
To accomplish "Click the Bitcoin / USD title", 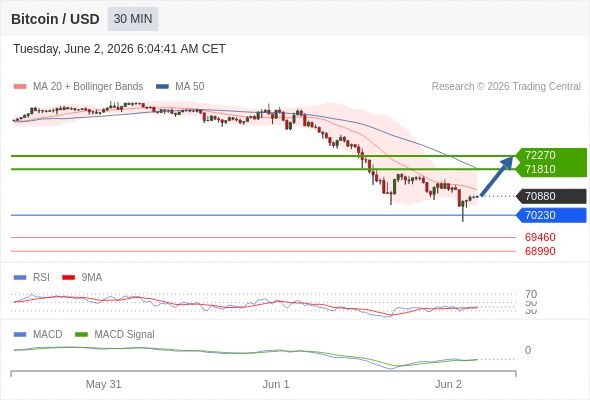I will pyautogui.click(x=55, y=19).
